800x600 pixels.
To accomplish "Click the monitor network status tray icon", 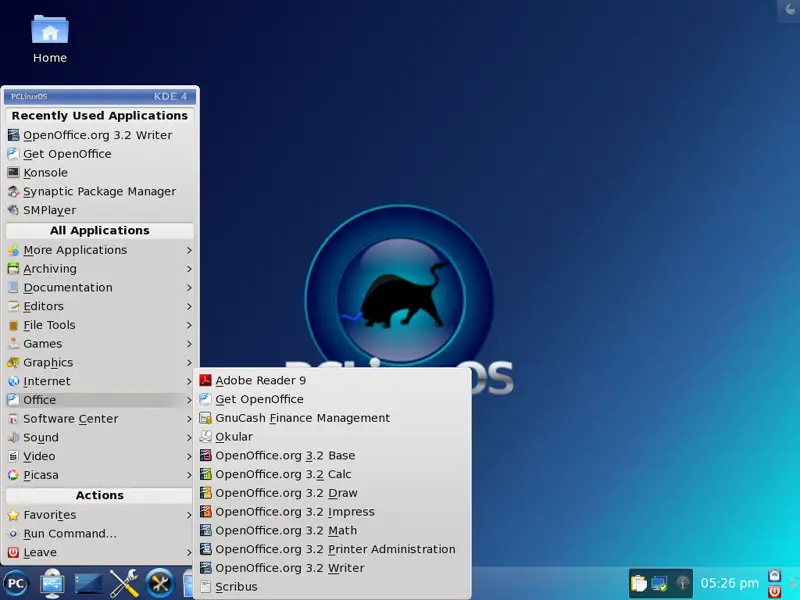I will pyautogui.click(x=660, y=583).
